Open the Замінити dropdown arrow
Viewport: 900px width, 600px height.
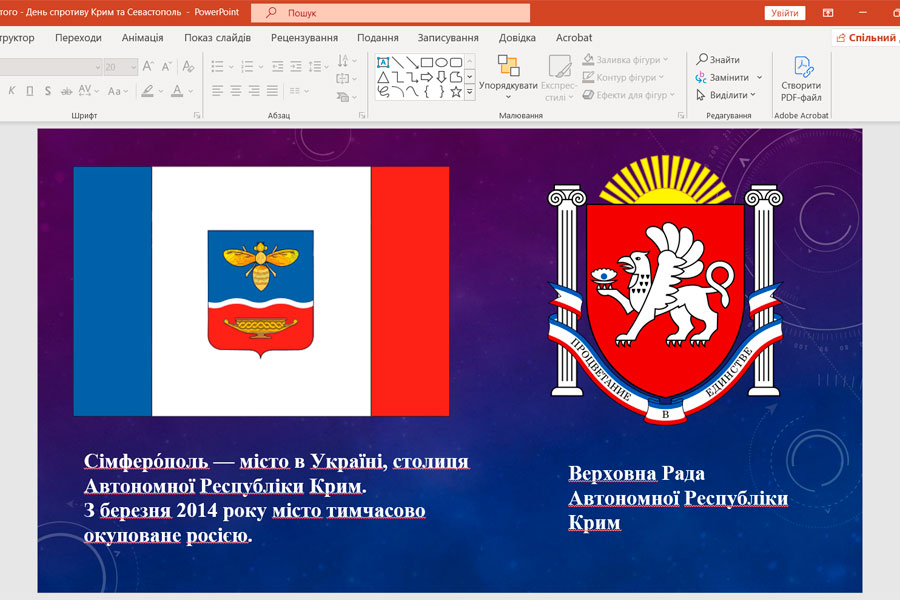(x=759, y=78)
